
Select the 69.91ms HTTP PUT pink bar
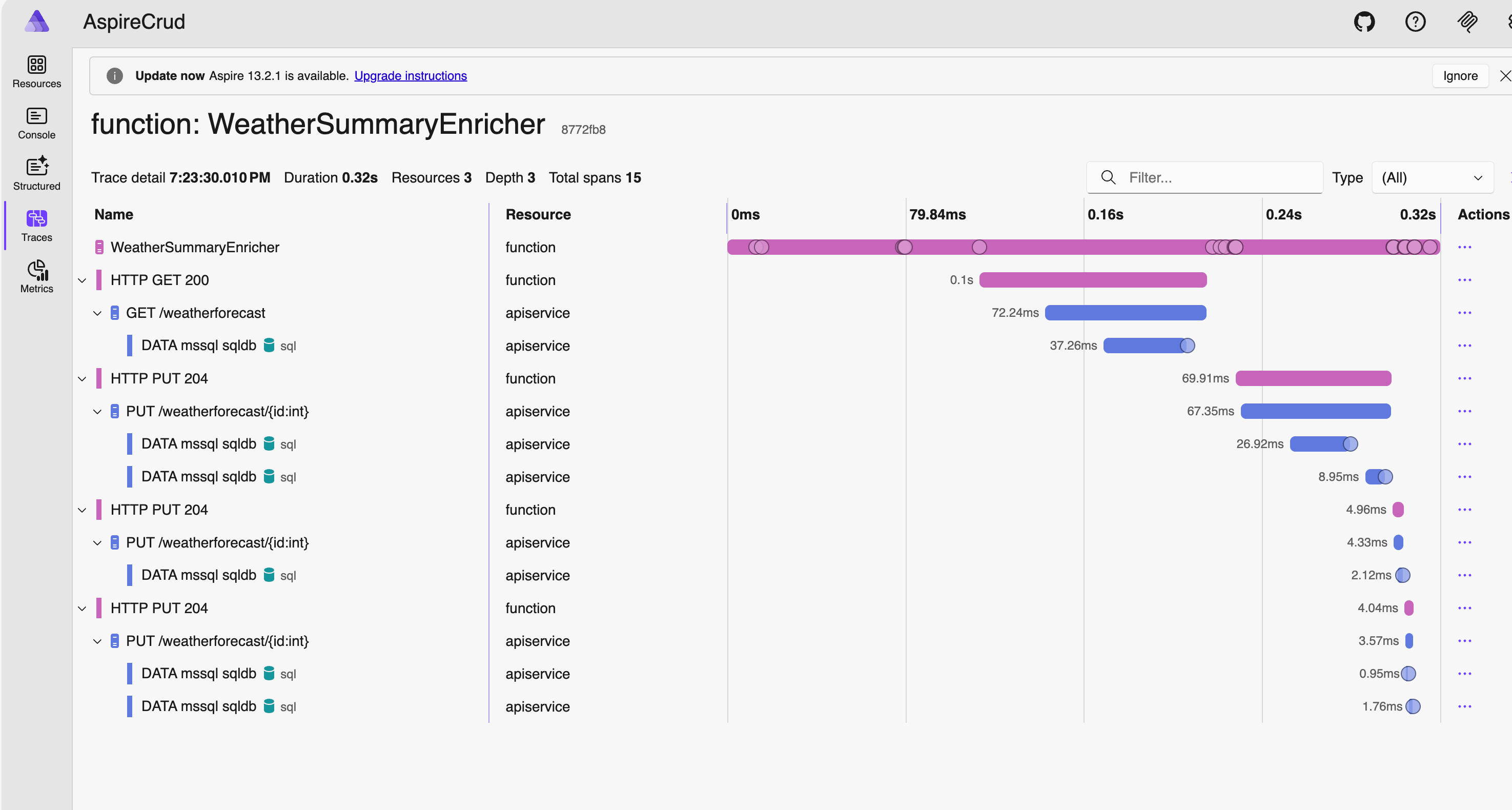(1313, 378)
